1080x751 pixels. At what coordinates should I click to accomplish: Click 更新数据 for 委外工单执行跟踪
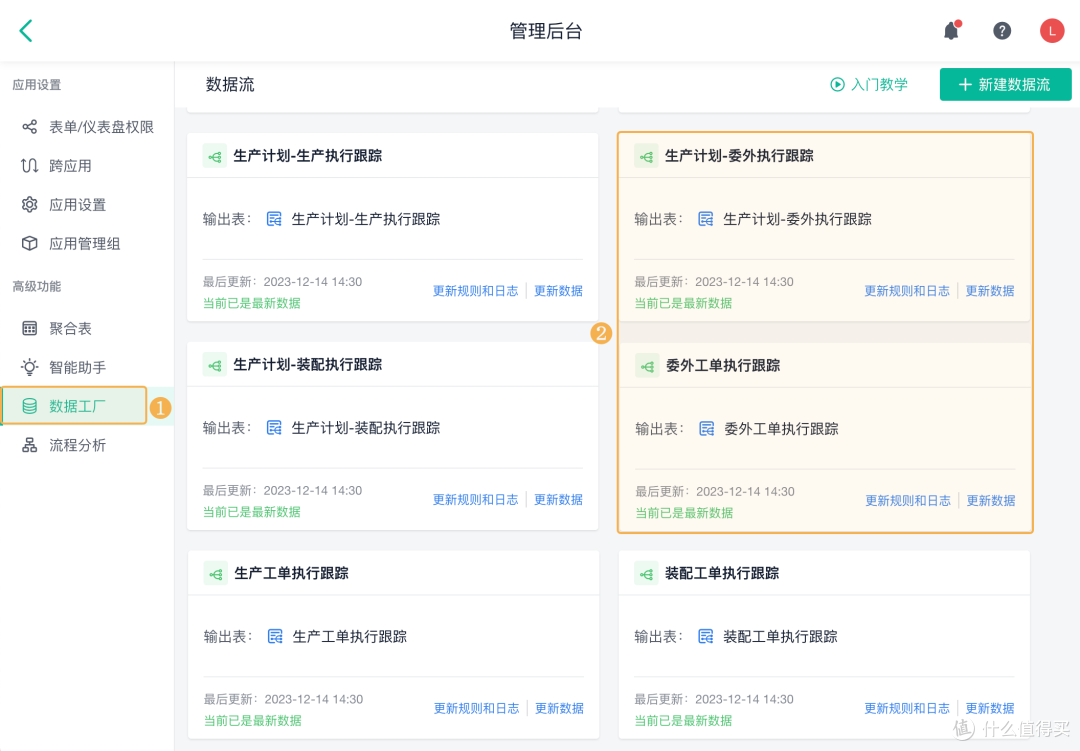click(991, 501)
